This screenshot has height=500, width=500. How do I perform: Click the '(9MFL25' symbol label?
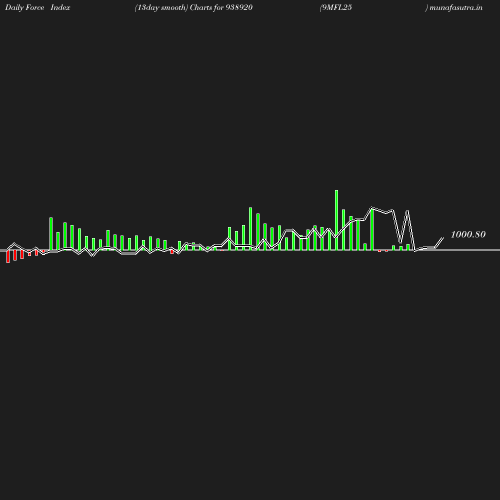click(x=336, y=8)
